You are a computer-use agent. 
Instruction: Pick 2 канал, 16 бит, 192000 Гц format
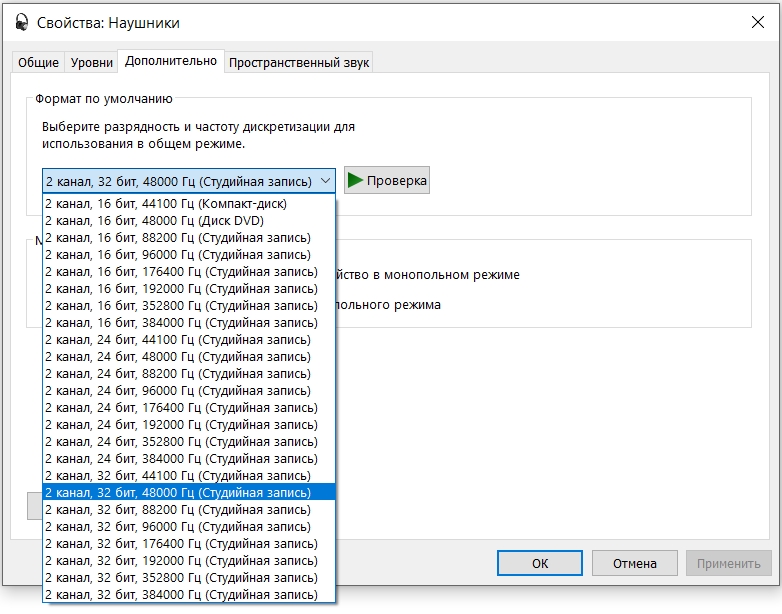189,288
